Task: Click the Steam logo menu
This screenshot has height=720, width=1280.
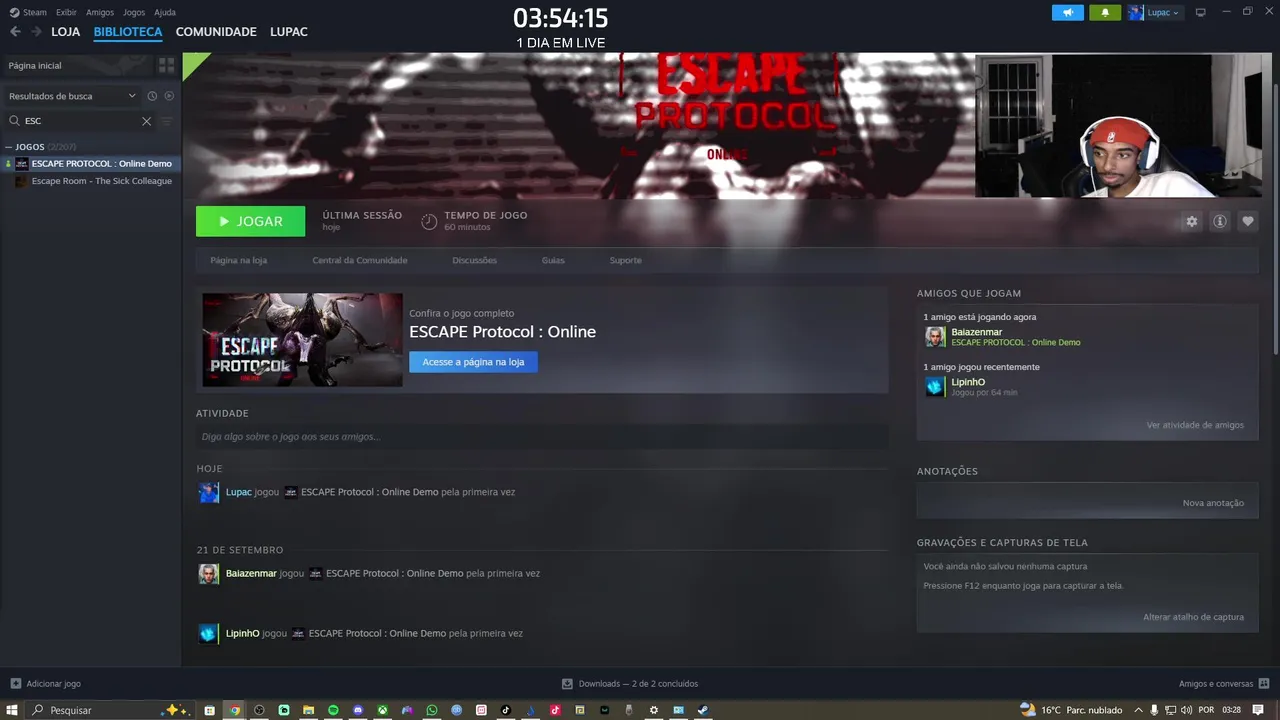Action: [28, 12]
